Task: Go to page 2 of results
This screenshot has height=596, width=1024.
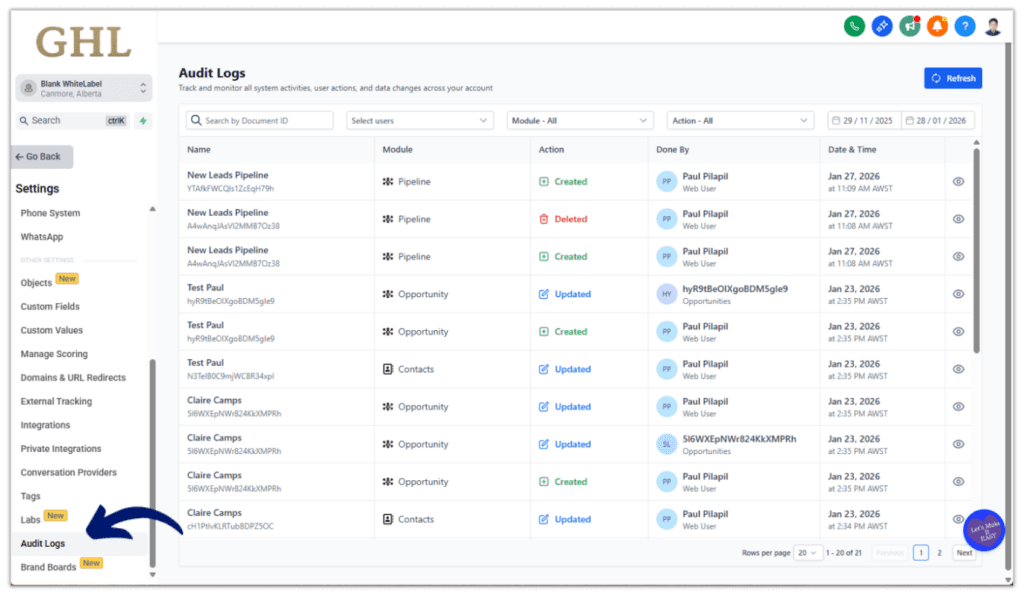Action: coord(939,552)
